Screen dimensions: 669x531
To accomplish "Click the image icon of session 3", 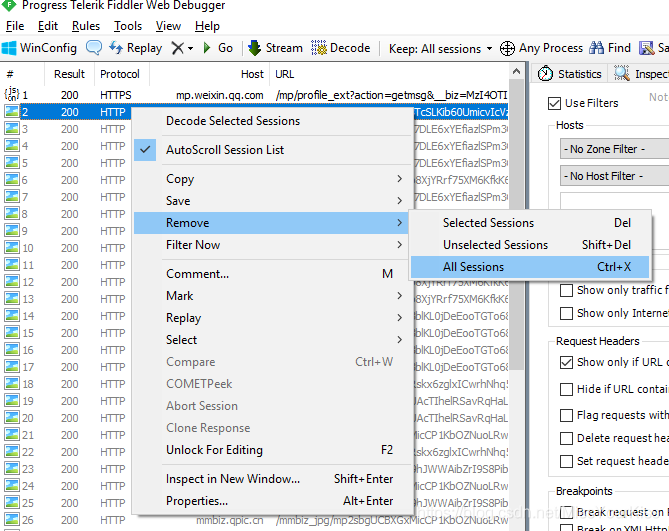I will (x=12, y=128).
